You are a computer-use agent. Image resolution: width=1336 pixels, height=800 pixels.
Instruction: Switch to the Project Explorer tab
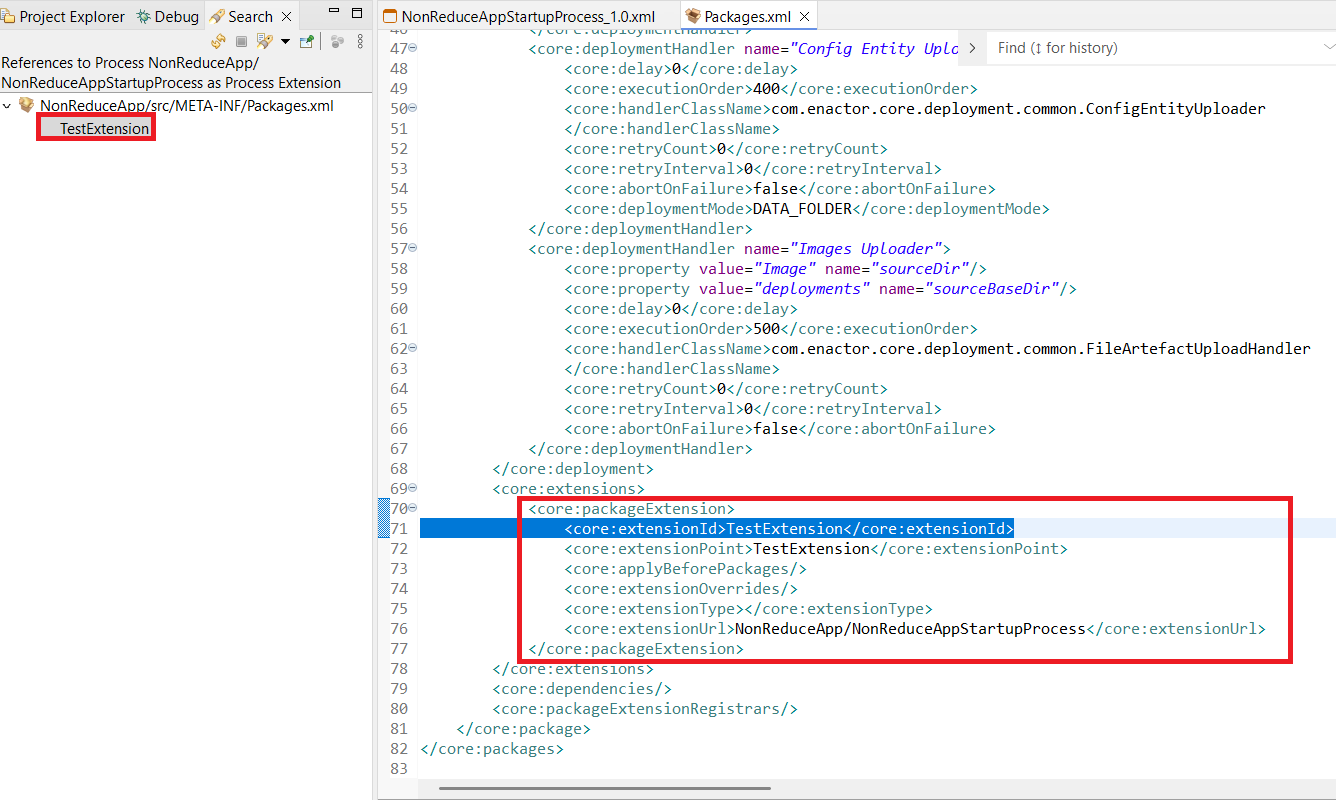[x=64, y=17]
